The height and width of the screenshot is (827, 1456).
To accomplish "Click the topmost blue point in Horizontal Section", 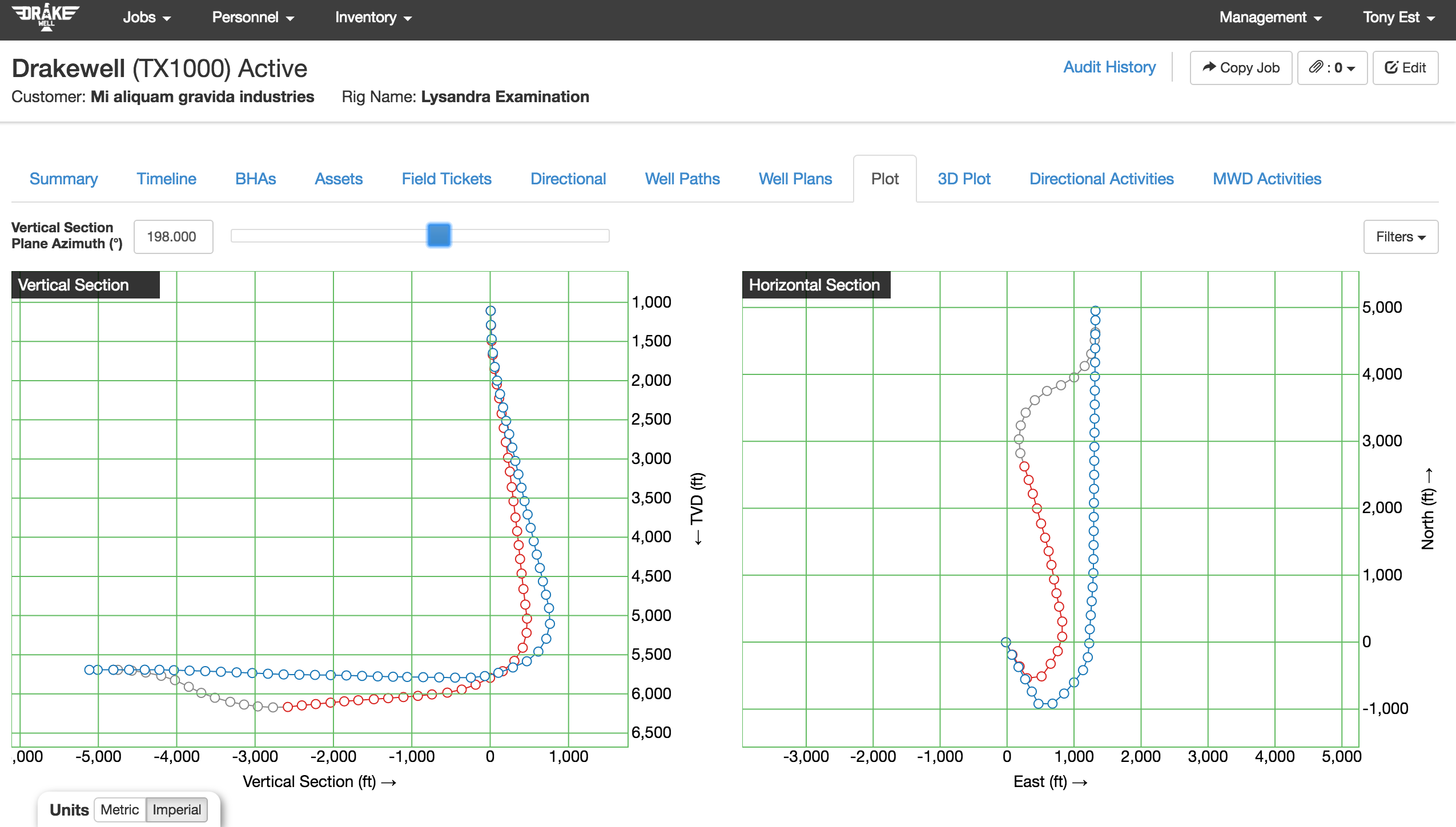I will click(x=1095, y=311).
